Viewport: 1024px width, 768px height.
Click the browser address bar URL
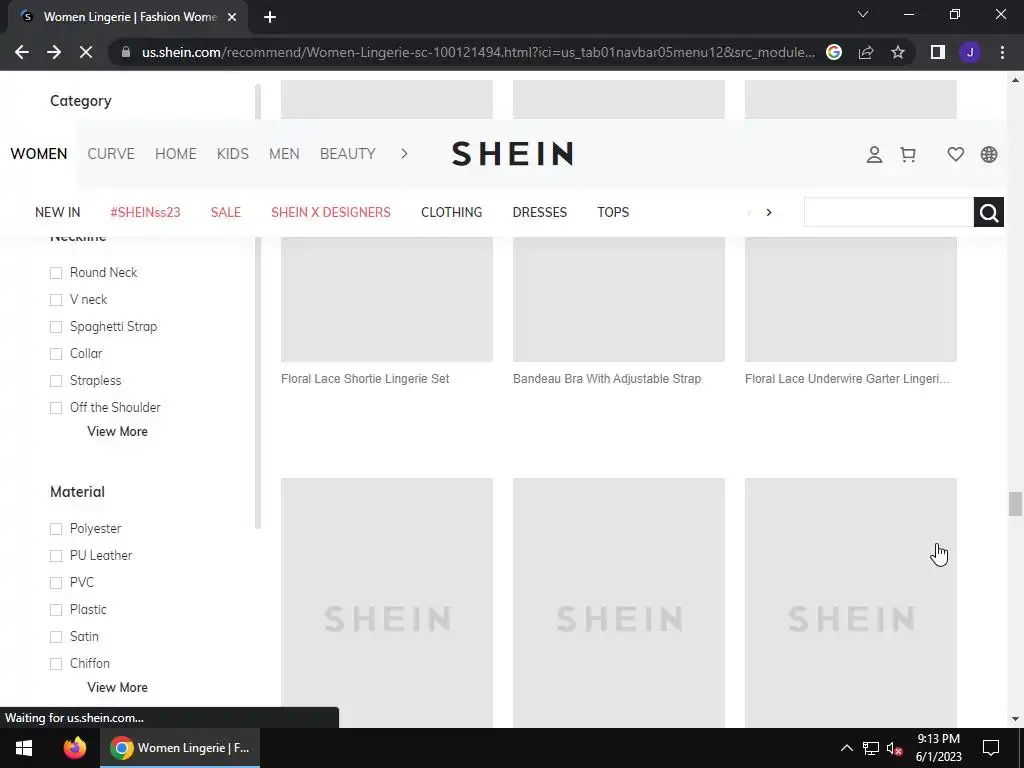[478, 52]
